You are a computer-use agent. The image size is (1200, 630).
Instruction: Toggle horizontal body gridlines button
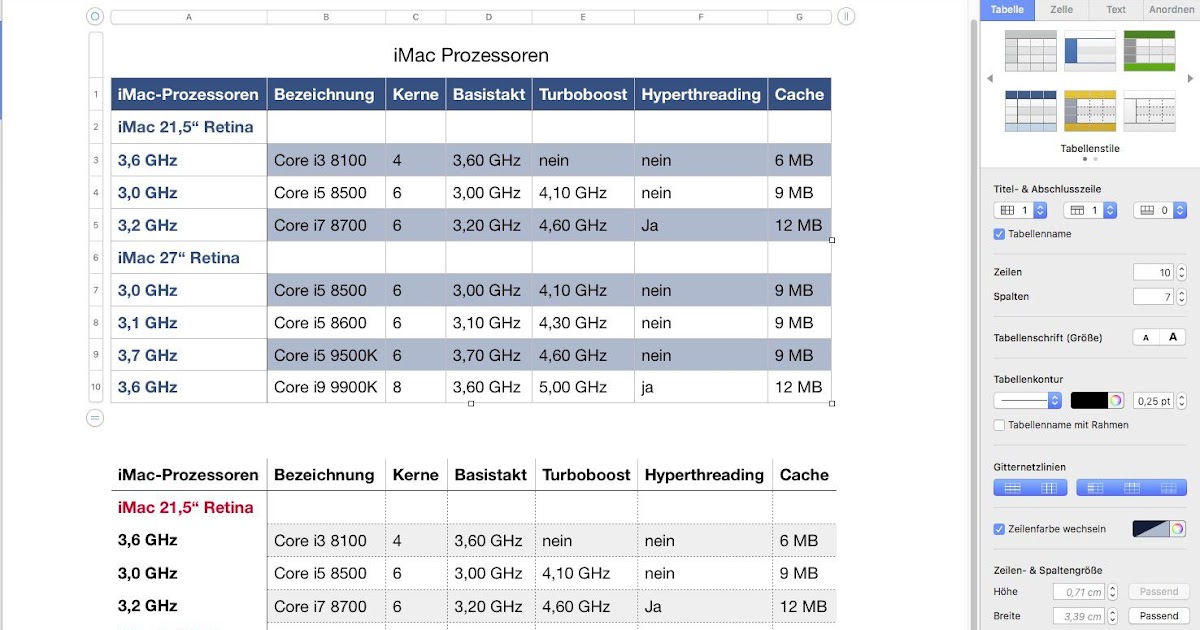click(x=1012, y=488)
